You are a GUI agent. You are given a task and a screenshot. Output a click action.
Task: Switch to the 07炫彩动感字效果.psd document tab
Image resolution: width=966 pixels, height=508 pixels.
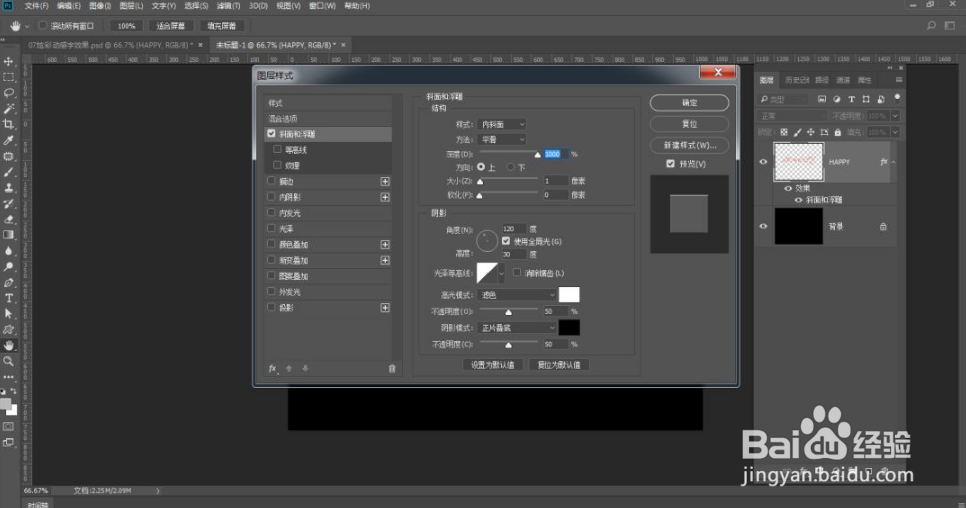point(110,45)
